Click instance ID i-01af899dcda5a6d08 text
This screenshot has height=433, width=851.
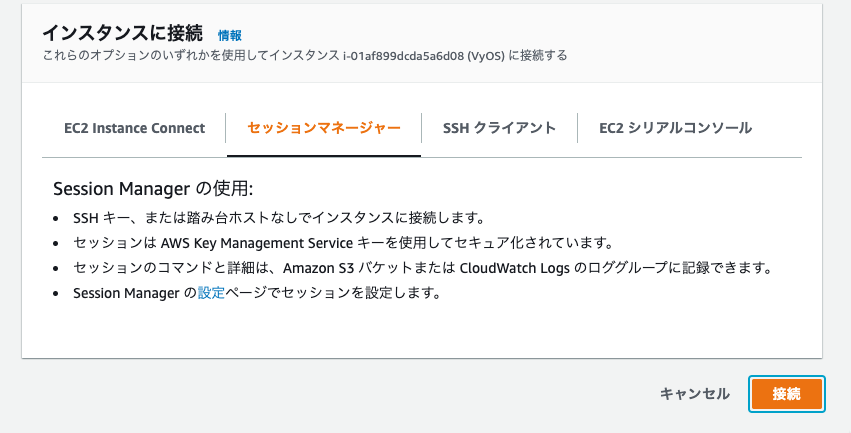click(x=404, y=55)
